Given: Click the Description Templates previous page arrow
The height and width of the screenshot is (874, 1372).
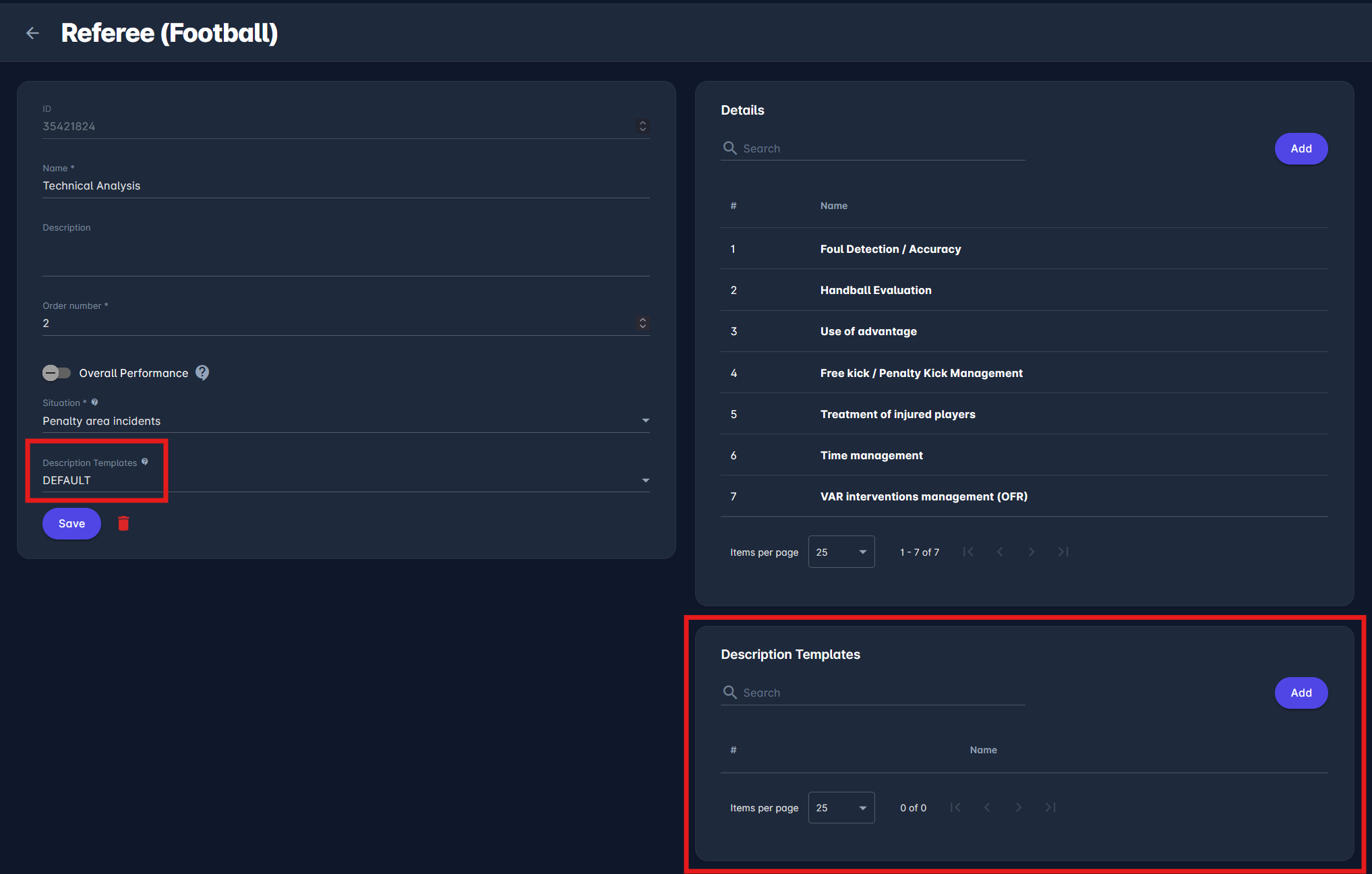Looking at the screenshot, I should [987, 807].
